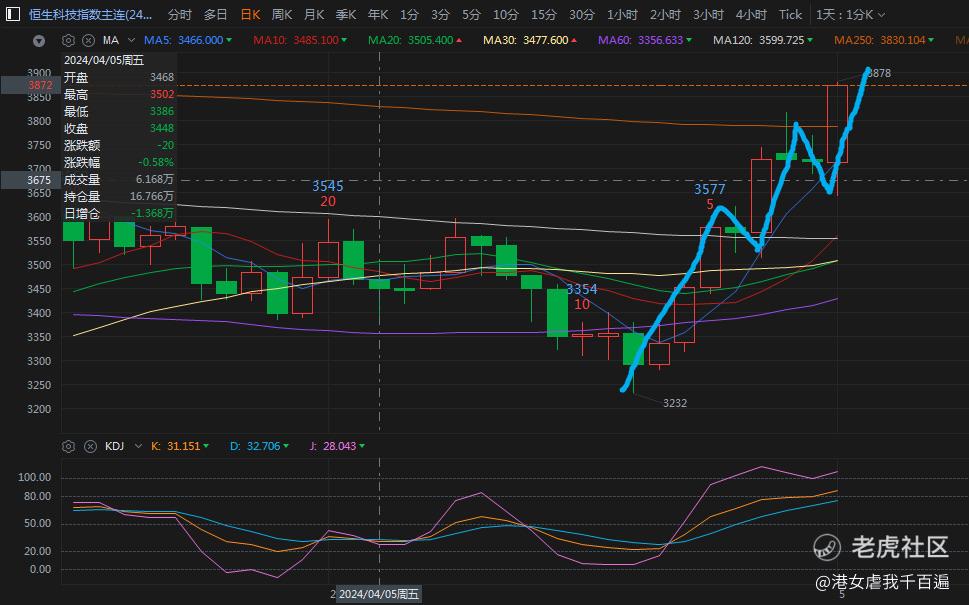This screenshot has width=969, height=605.
Task: Toggle the sidebar panel icon at top left
Action: [12, 14]
